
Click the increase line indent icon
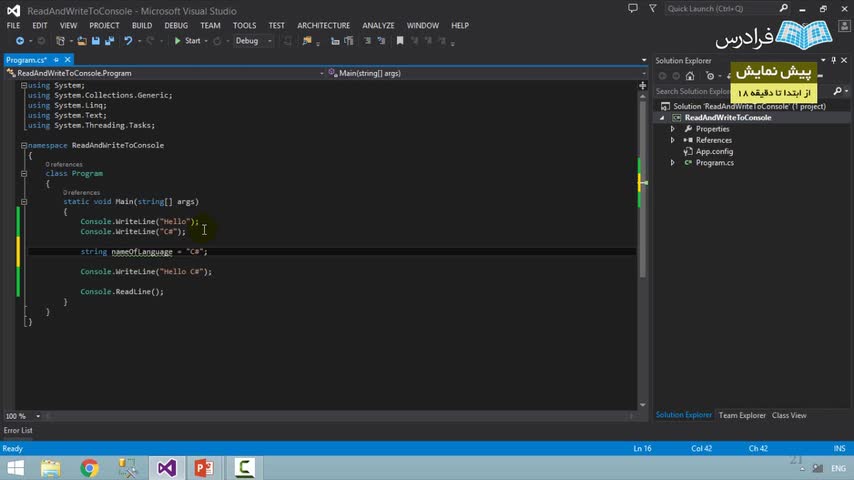coord(349,41)
